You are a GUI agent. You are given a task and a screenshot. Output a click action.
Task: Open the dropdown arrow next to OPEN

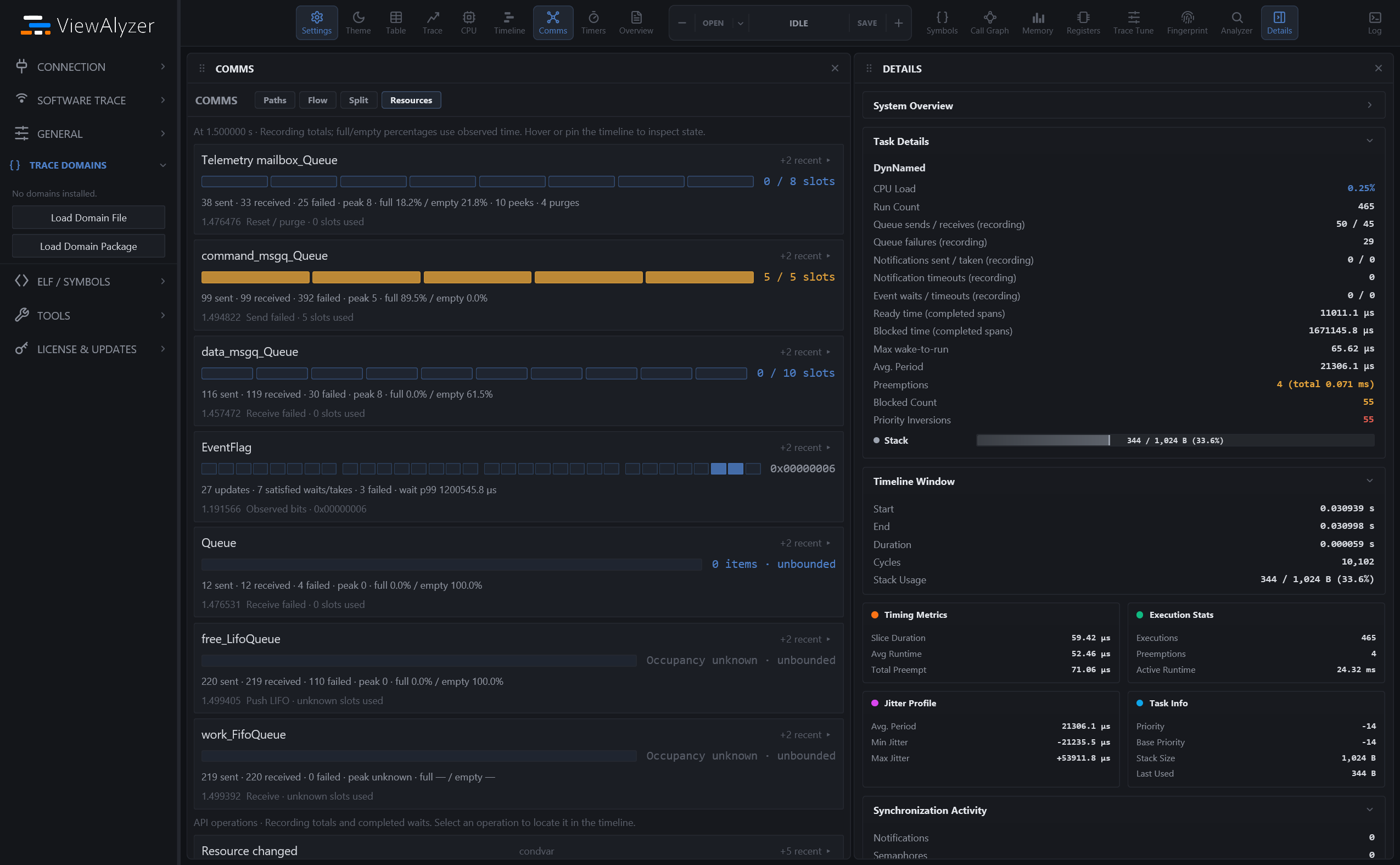tap(740, 24)
